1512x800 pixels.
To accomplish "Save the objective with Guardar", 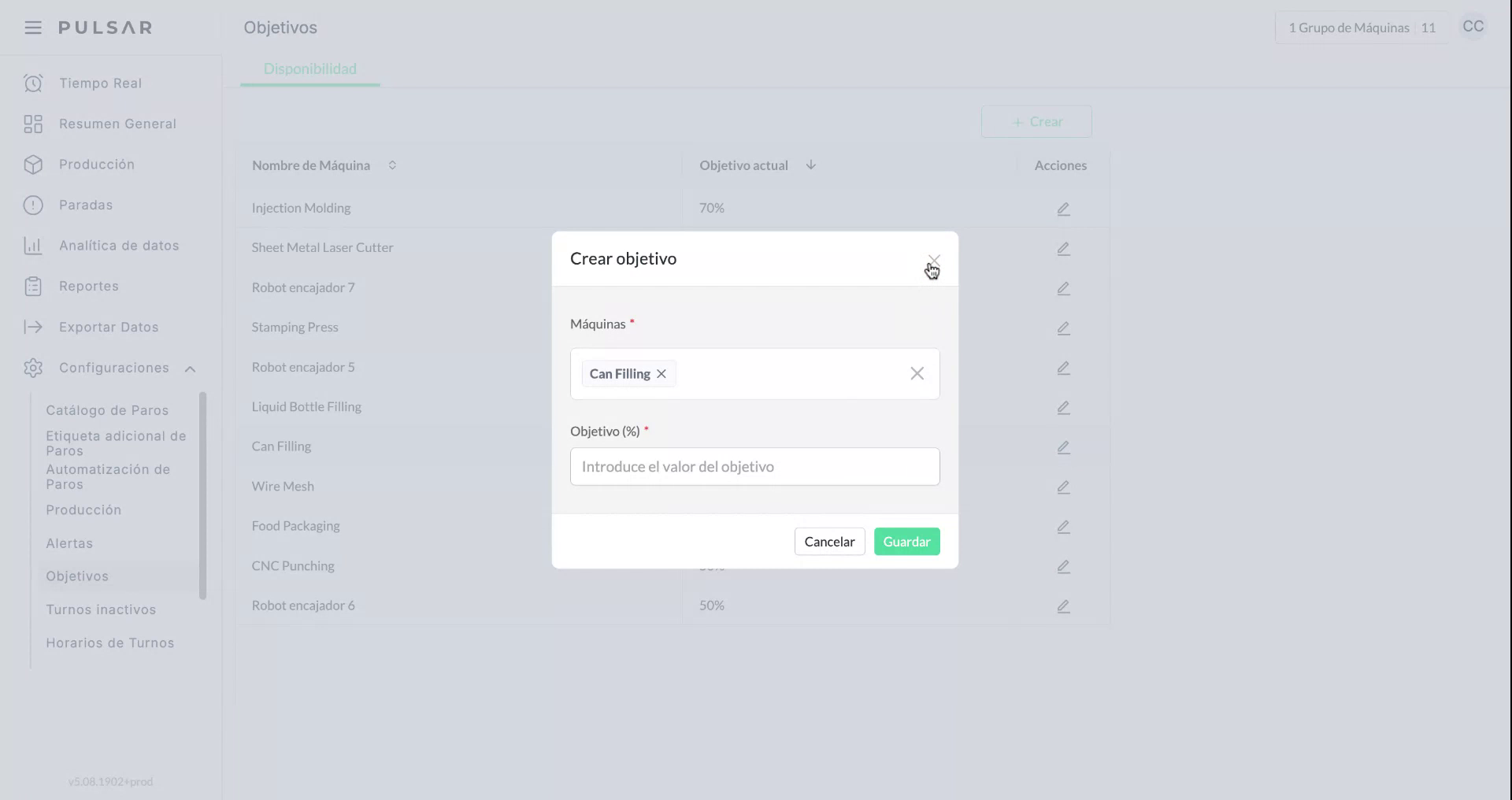I will click(x=906, y=541).
